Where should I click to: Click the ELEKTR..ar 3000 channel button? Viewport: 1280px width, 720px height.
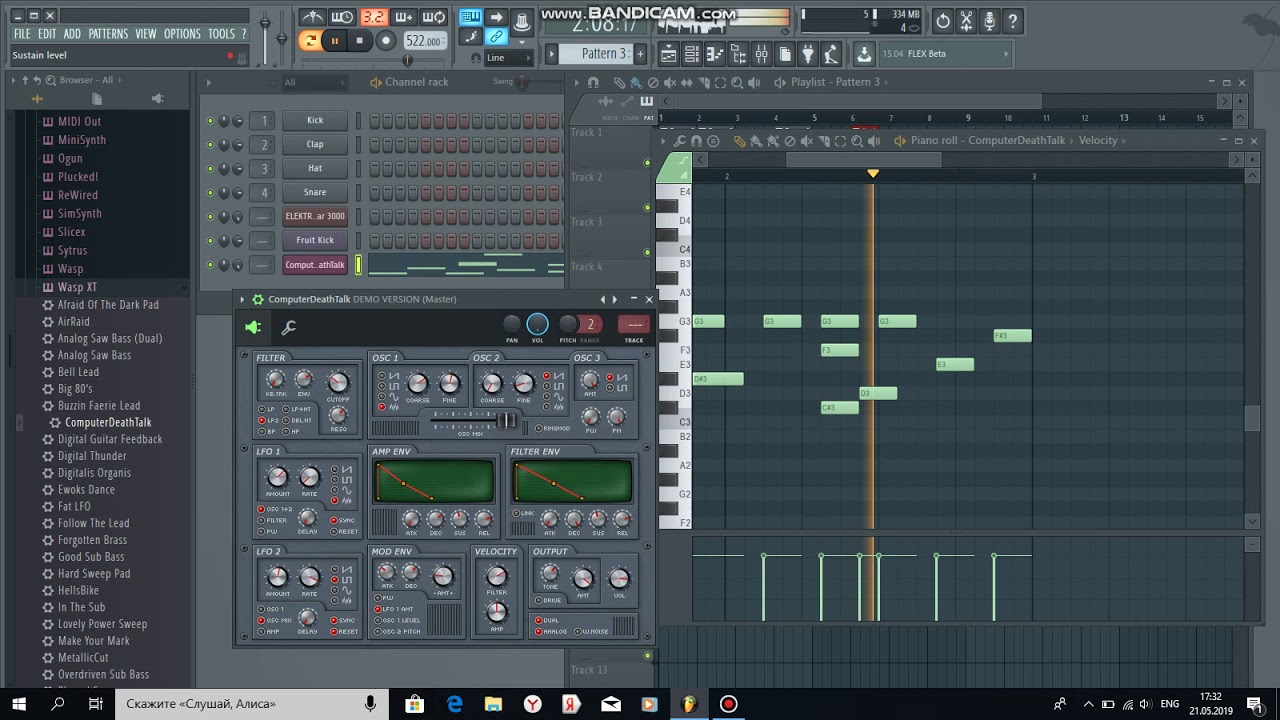(315, 216)
